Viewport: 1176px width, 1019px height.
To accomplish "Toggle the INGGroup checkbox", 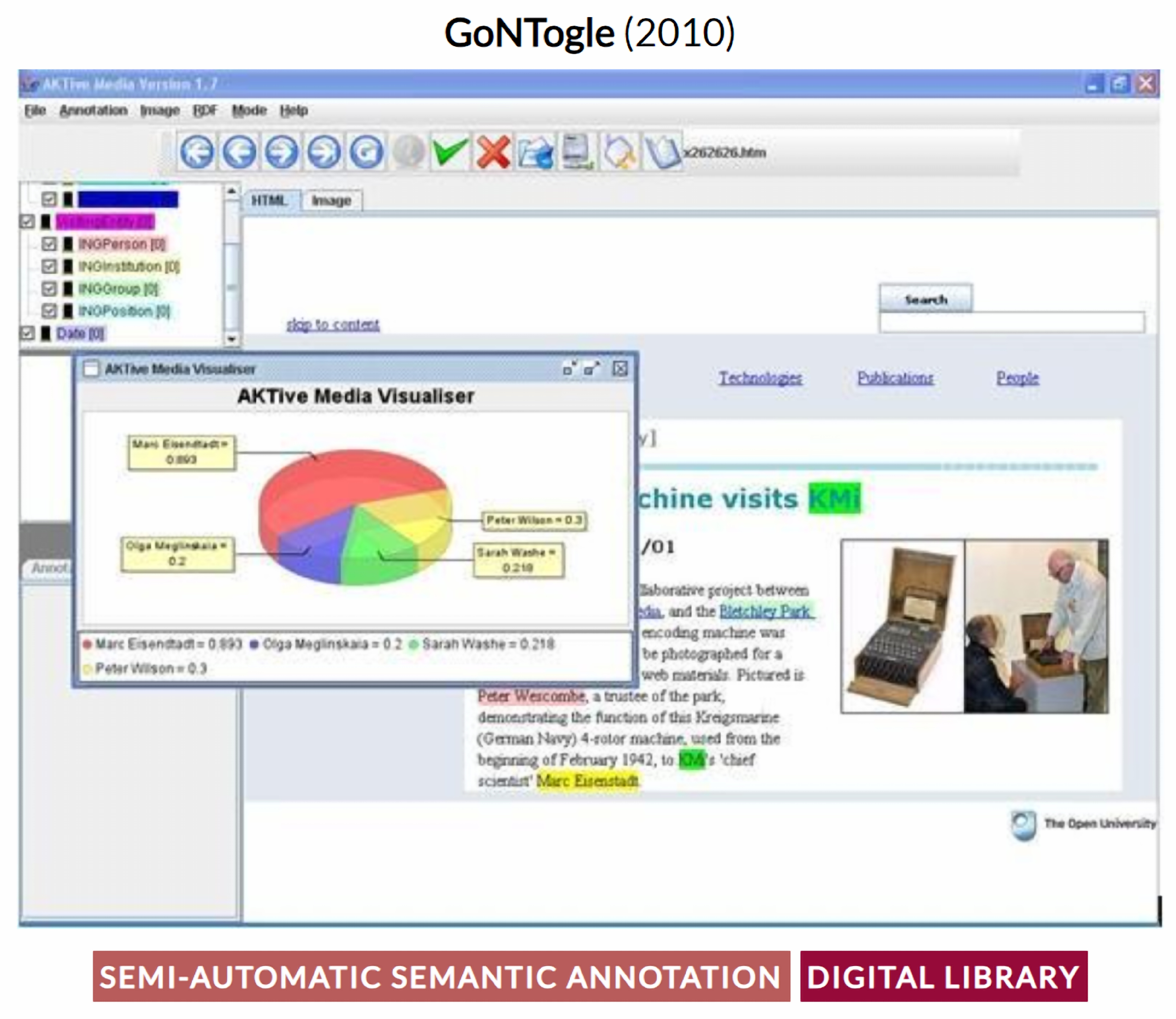I will click(x=49, y=289).
